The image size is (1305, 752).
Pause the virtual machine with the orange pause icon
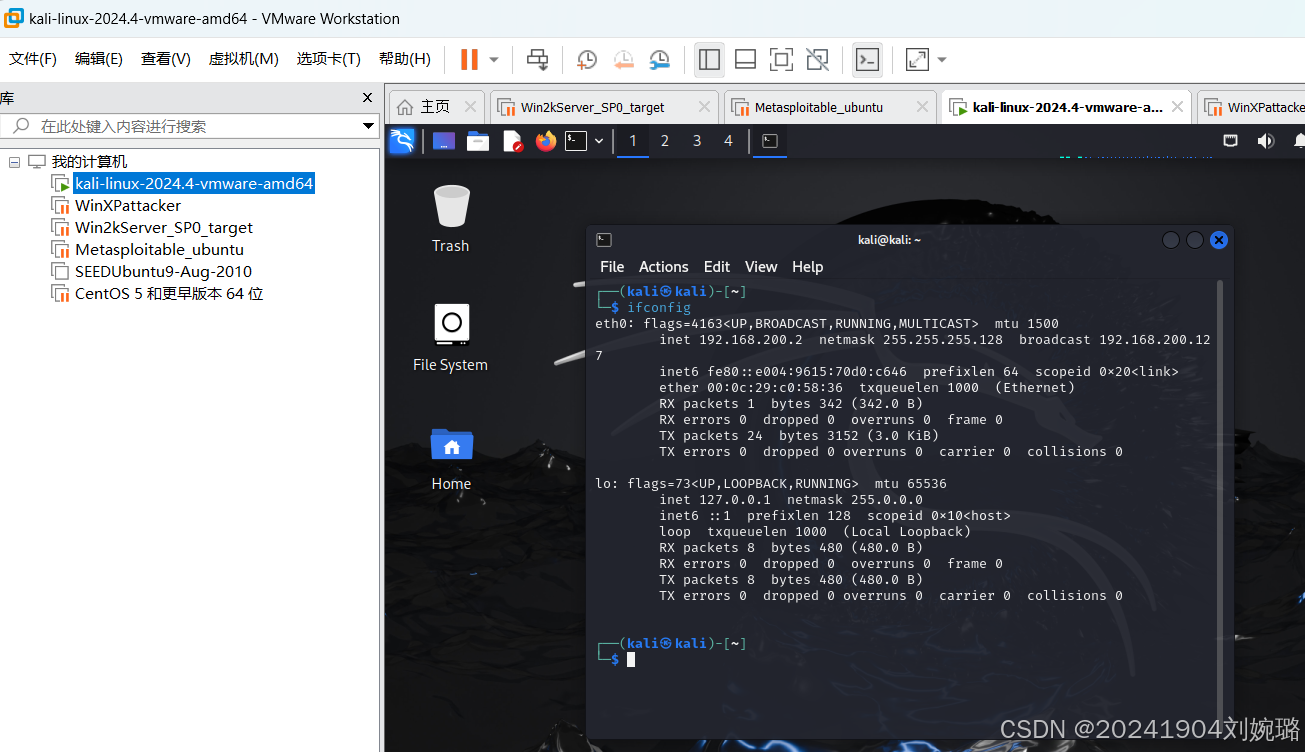click(469, 60)
